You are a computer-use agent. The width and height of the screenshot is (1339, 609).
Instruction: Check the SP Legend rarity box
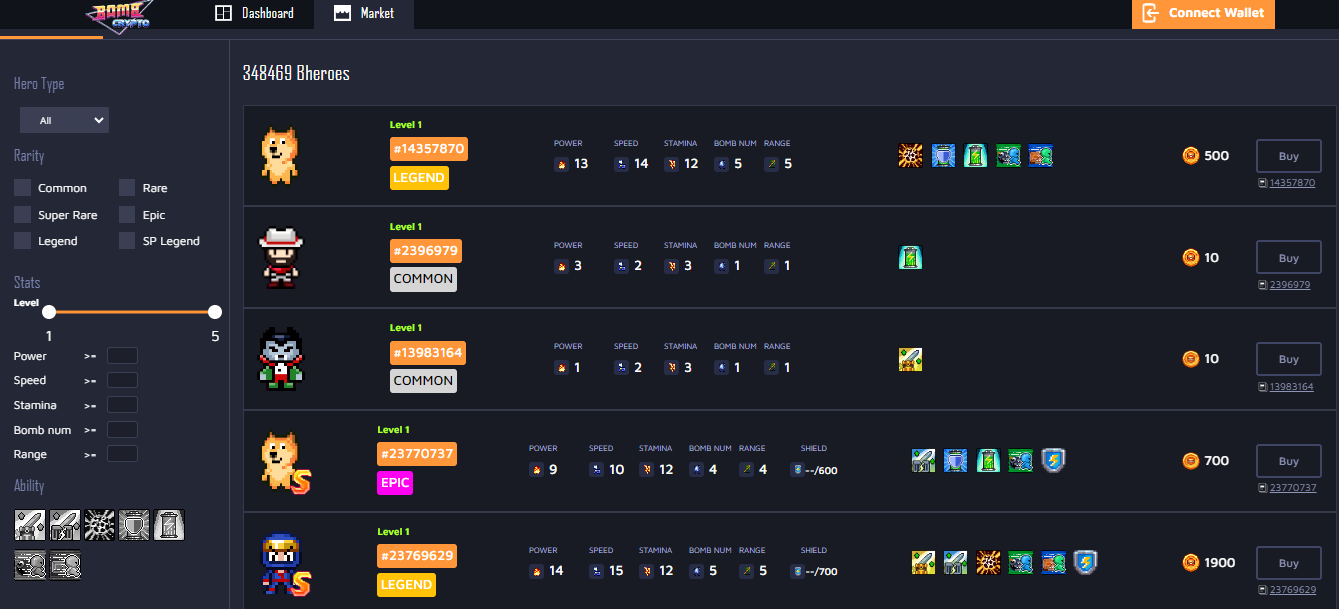click(127, 241)
